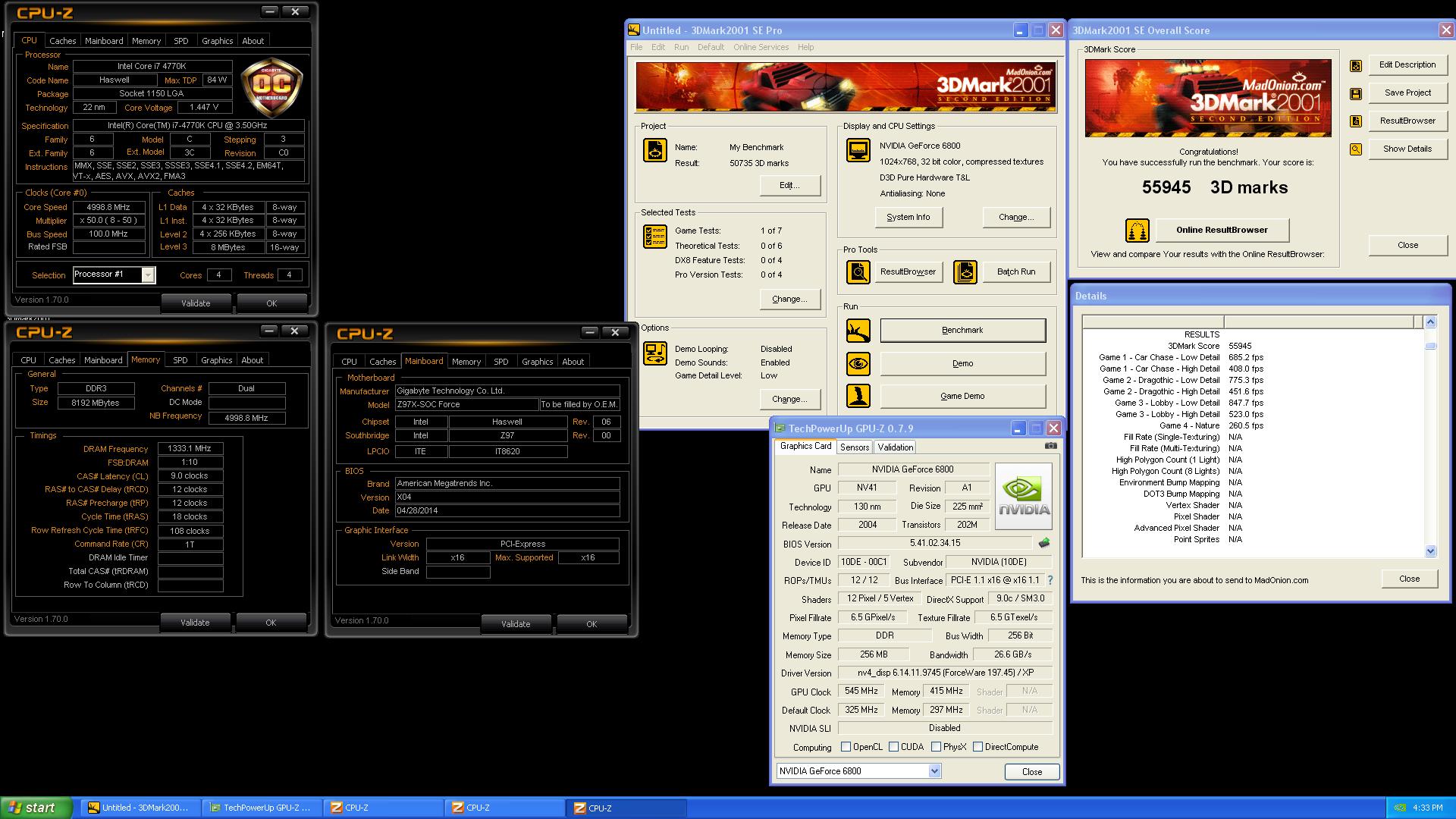The image size is (1456, 819).
Task: Open the Help menu in 3DMark2001
Action: (x=805, y=47)
